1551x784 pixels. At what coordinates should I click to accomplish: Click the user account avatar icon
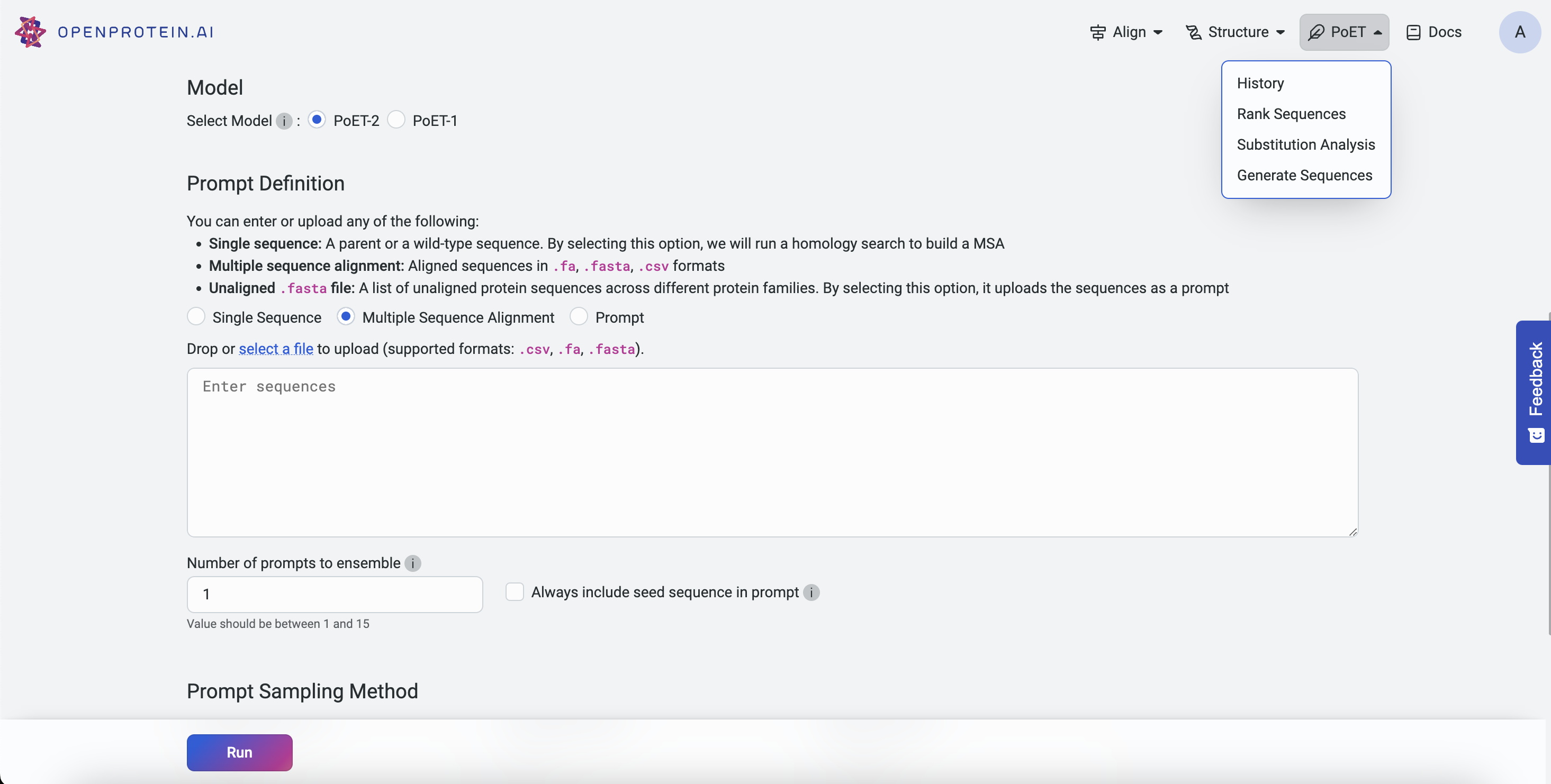[x=1519, y=32]
